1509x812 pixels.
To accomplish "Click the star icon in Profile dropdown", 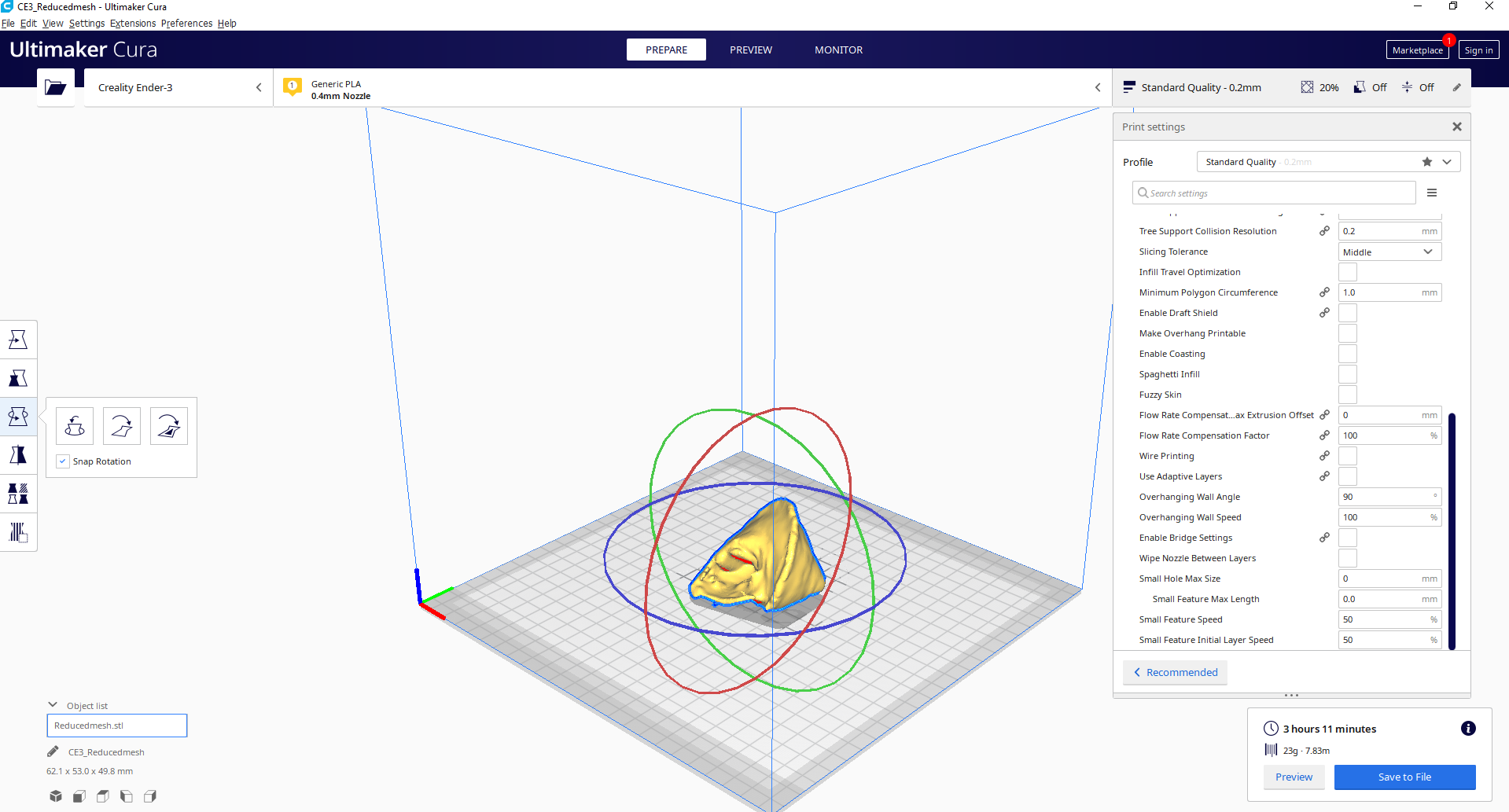I will coord(1427,162).
